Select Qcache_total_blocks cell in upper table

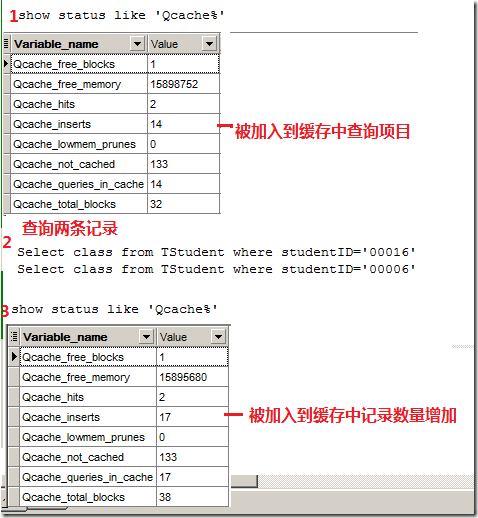79,204
